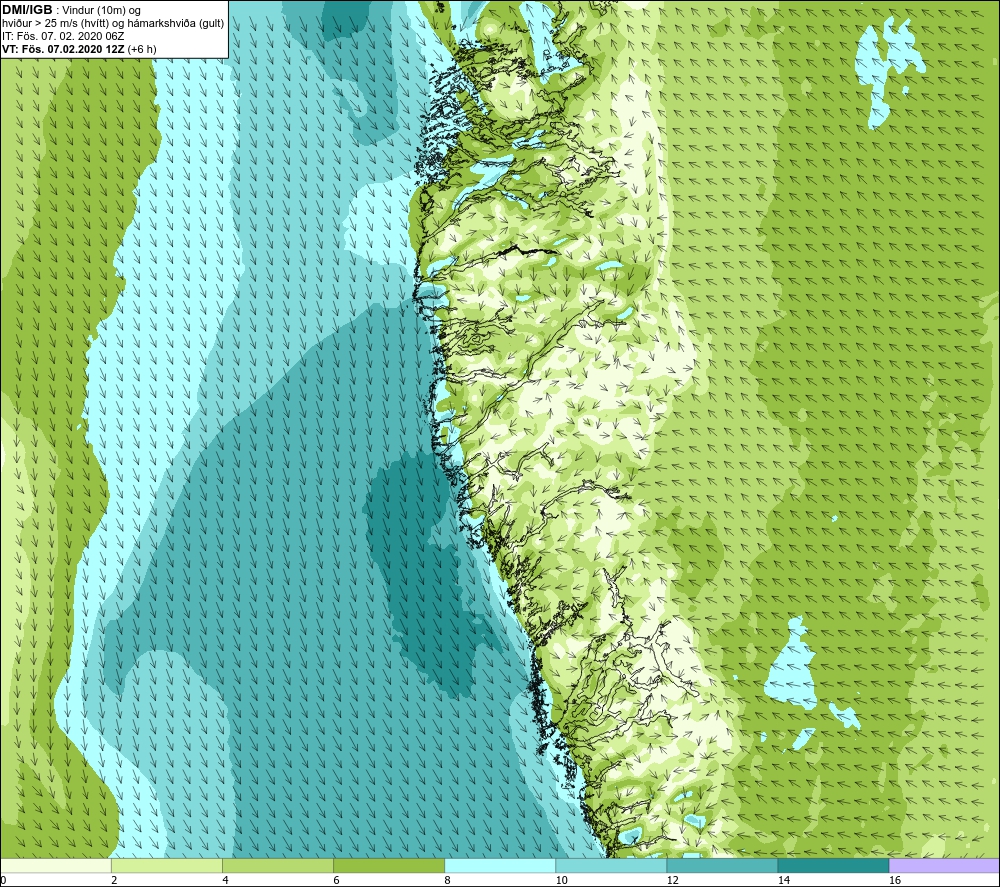This screenshot has height=887, width=1000.
Task: Select the 6–8 m/s darker green swatch
Action: point(388,866)
